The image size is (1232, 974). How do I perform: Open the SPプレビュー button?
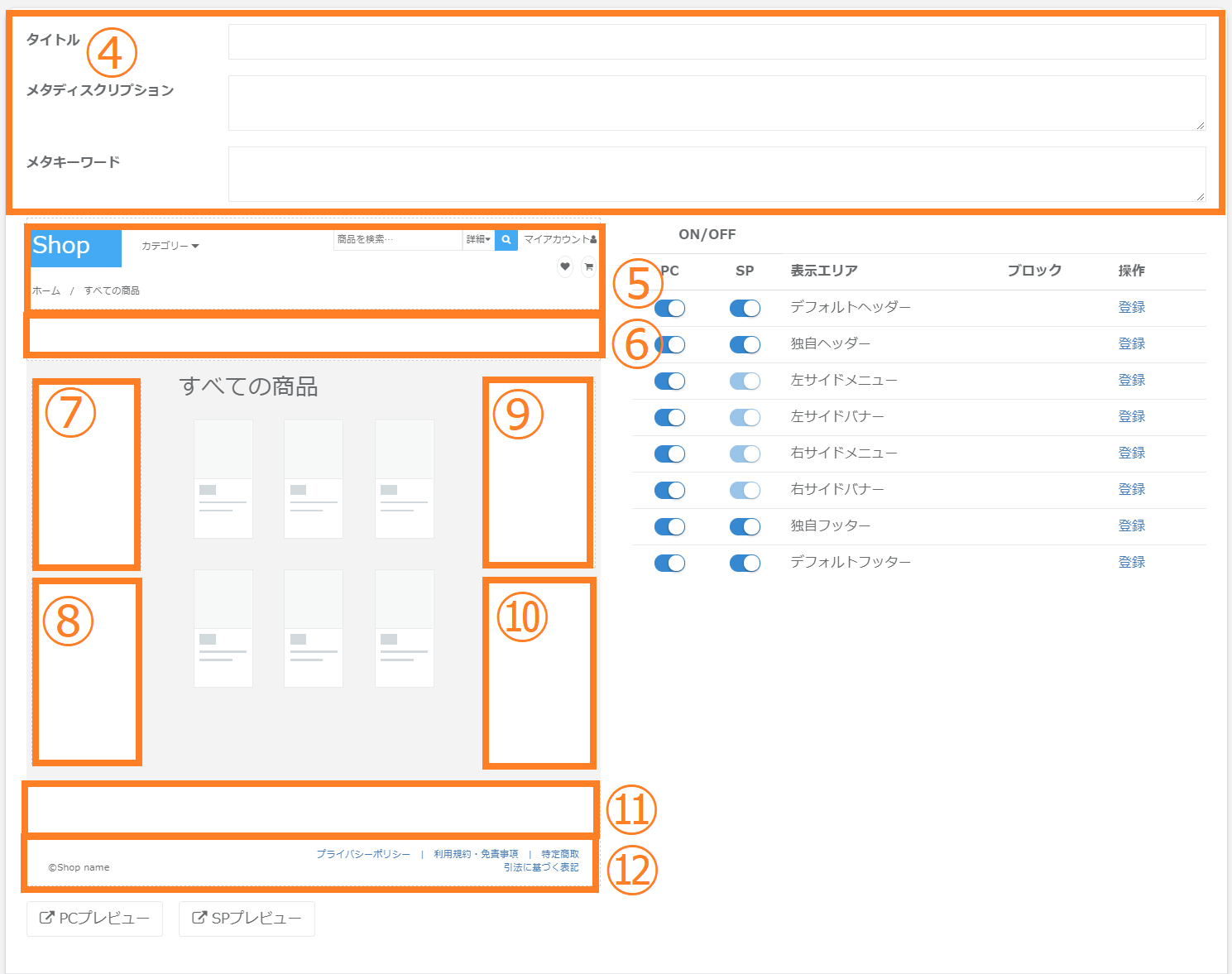pos(247,919)
